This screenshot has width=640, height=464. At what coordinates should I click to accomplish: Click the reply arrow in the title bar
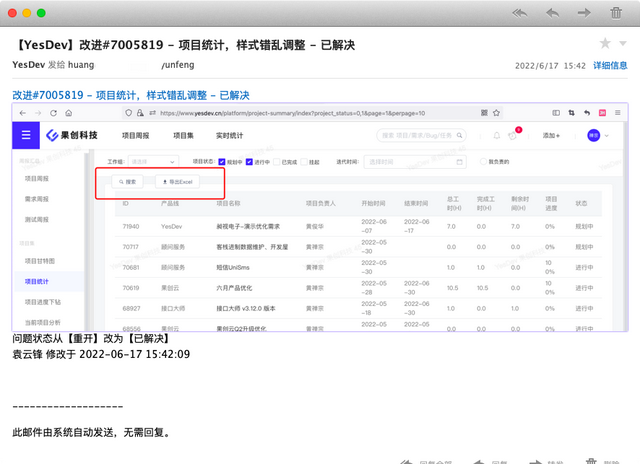tap(552, 13)
